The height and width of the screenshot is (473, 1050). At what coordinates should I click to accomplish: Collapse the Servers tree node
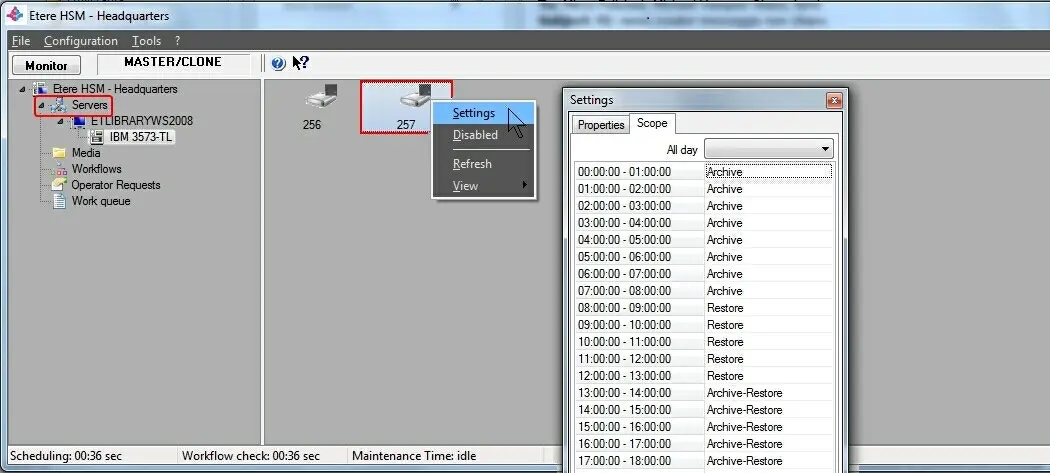(x=41, y=105)
